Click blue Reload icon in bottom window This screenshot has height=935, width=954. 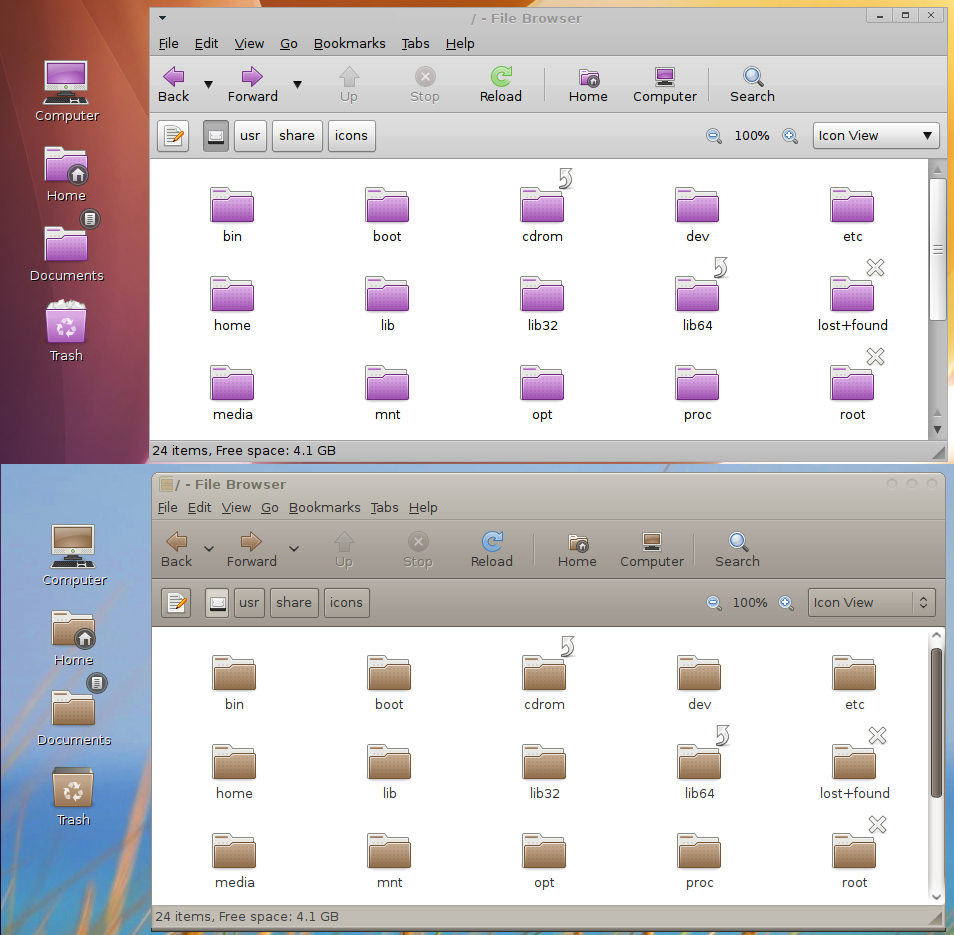[x=492, y=541]
